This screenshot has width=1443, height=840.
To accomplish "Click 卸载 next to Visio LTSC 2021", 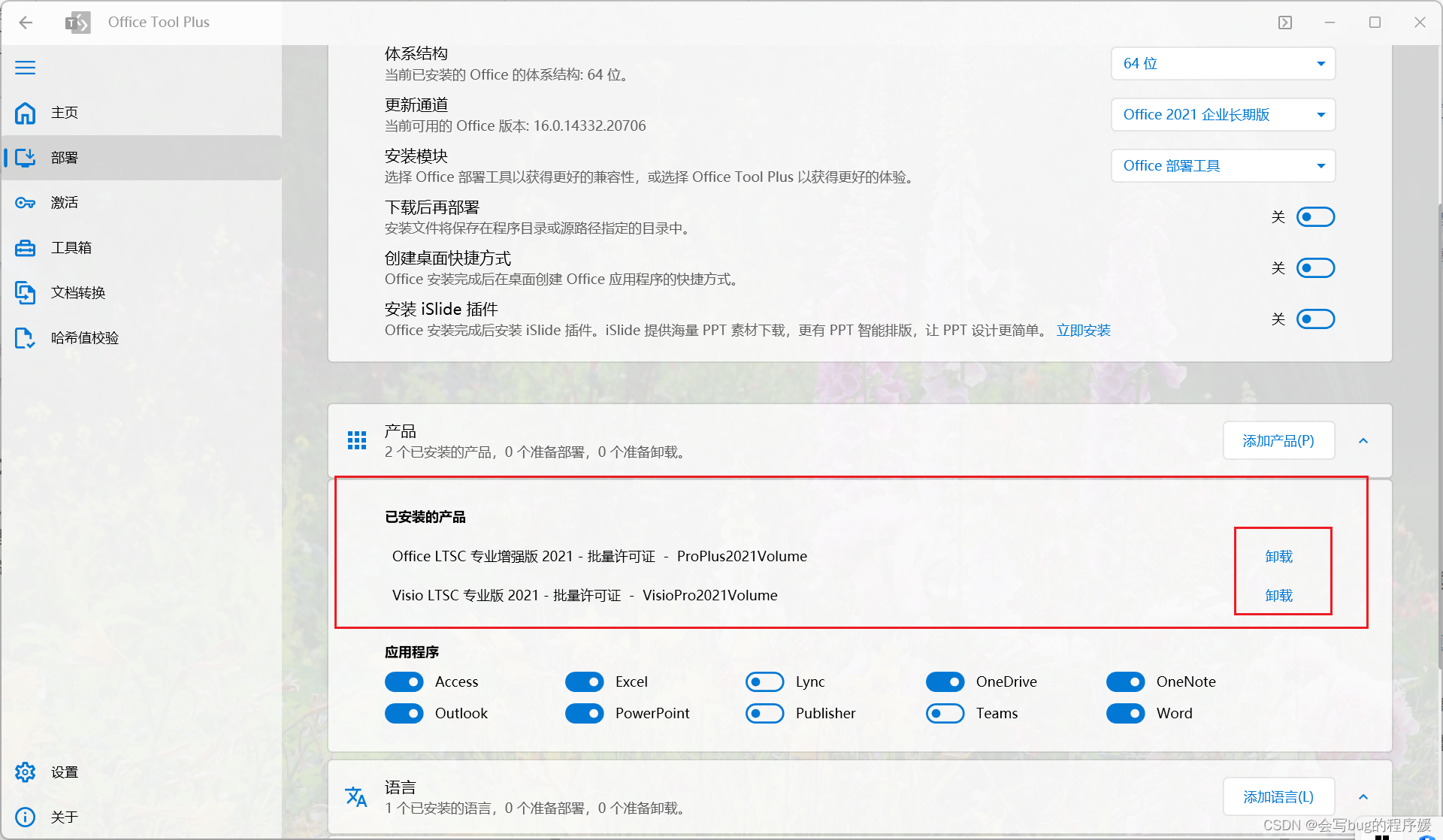I will pos(1279,595).
